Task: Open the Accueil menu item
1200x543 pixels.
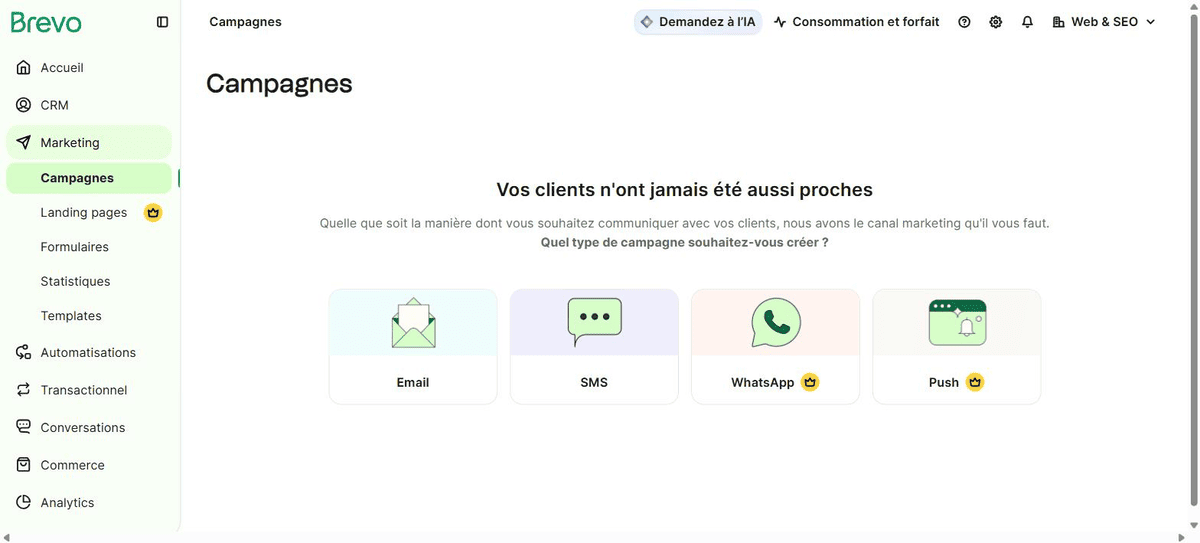Action: click(89, 68)
